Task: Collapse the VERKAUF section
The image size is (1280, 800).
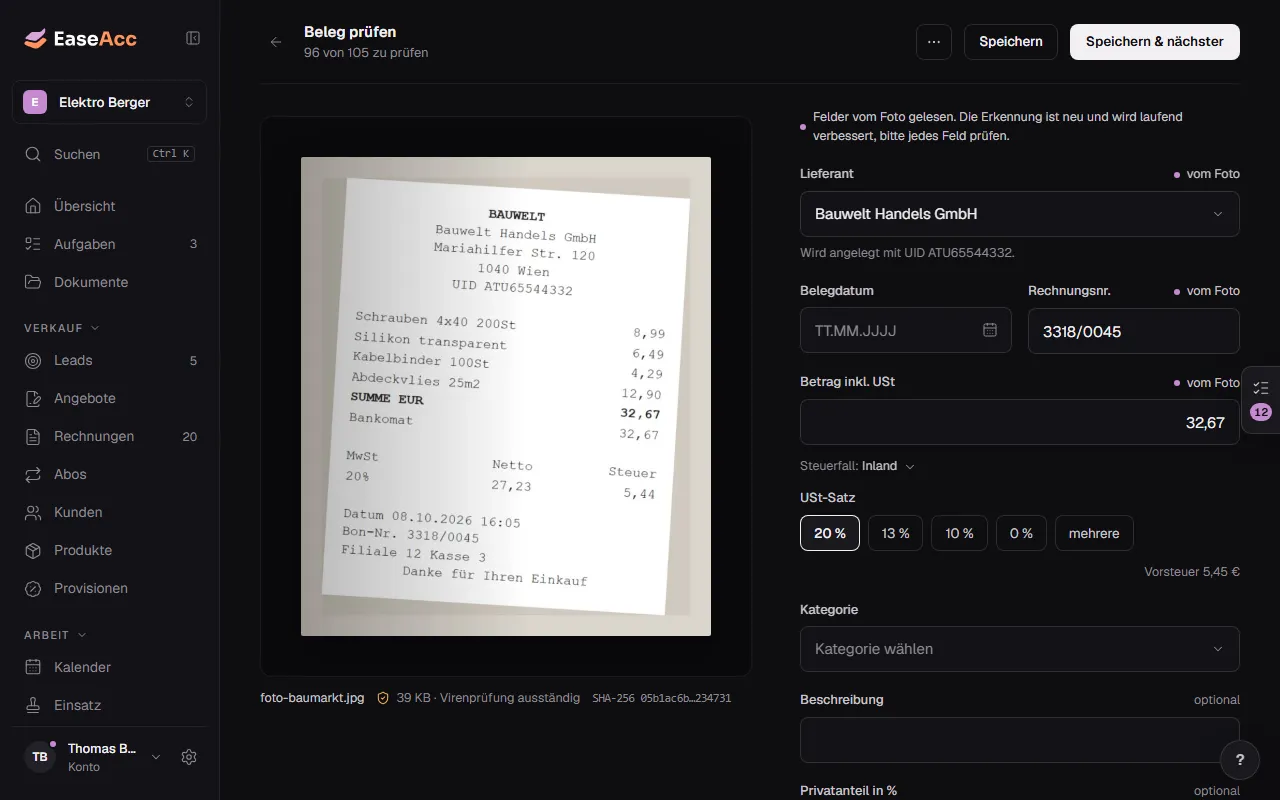Action: pos(62,327)
